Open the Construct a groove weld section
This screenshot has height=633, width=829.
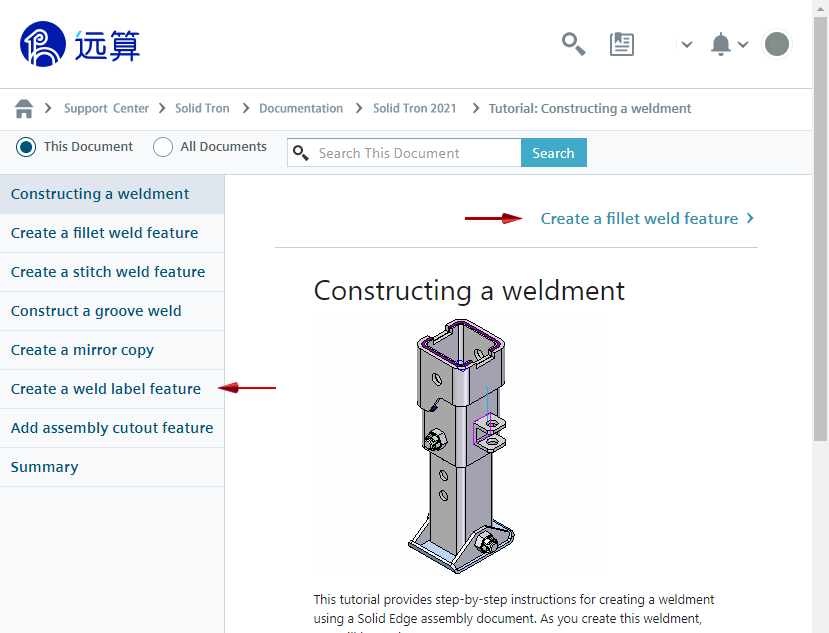(96, 311)
